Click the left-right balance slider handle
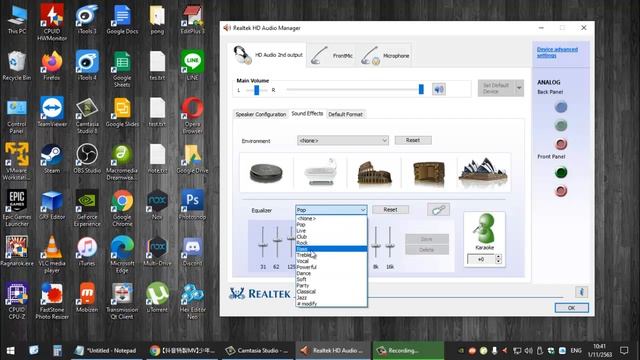 tap(257, 89)
